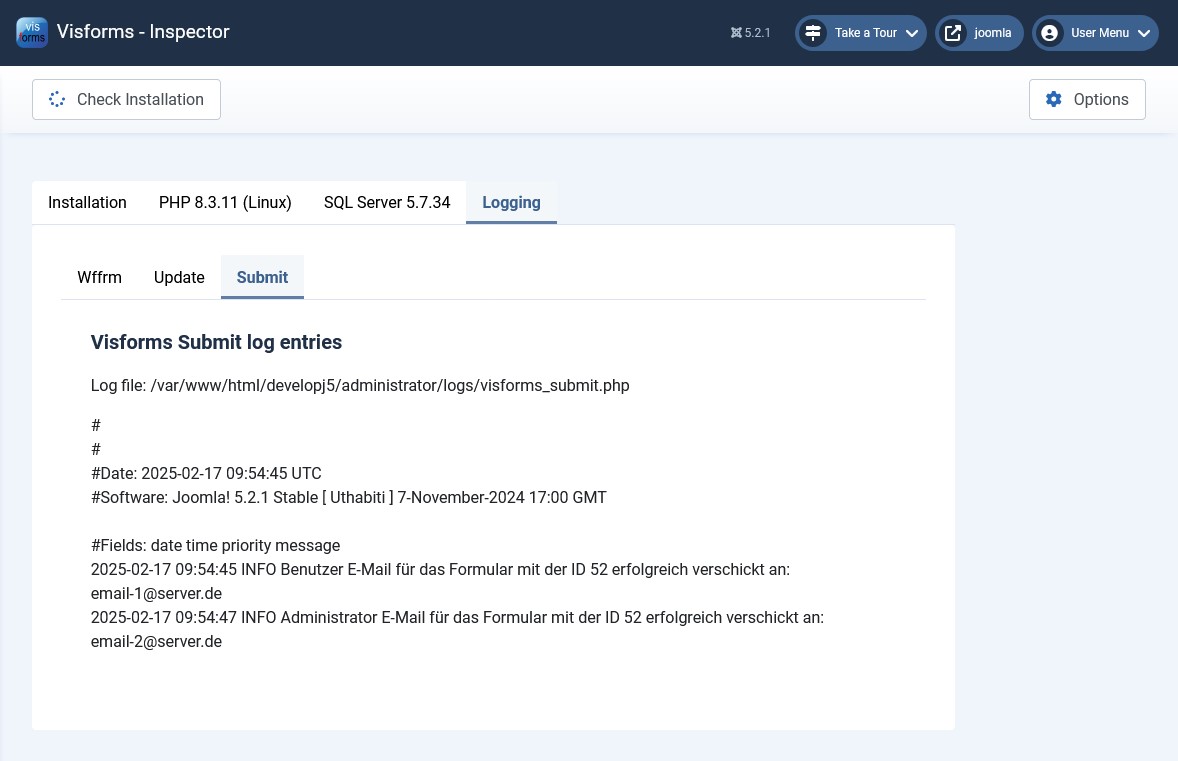Show the Wffrm log sub-tab
This screenshot has width=1178, height=761.
click(99, 277)
